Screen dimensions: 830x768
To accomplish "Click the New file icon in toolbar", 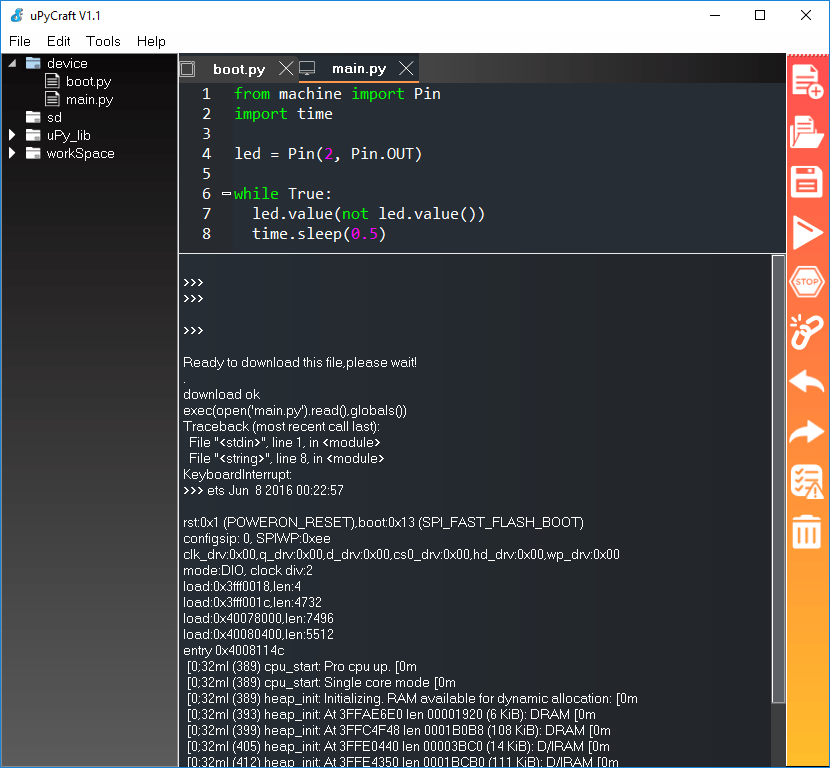I will tap(806, 81).
